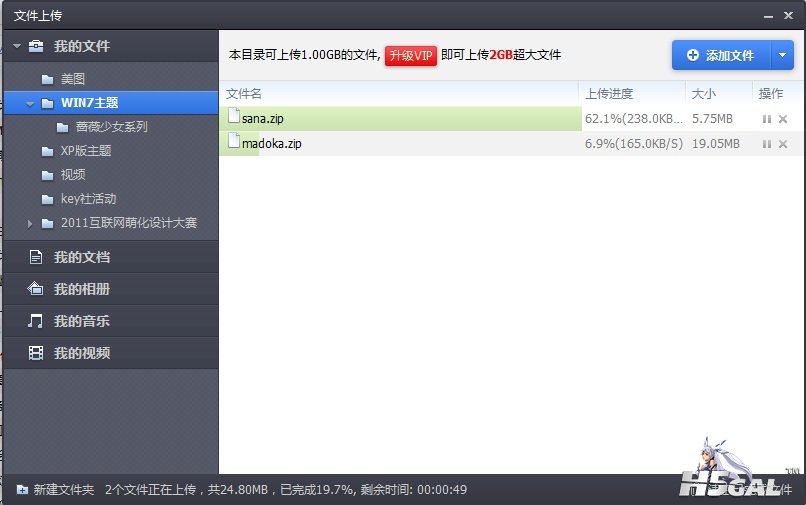Image resolution: width=806 pixels, height=505 pixels.
Task: Click the 我的音乐 music note icon
Action: click(x=36, y=321)
